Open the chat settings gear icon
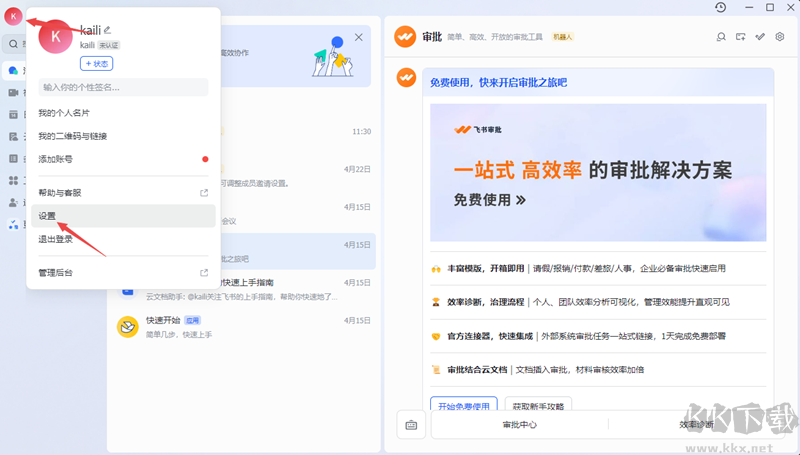This screenshot has height=455, width=800. [x=780, y=37]
